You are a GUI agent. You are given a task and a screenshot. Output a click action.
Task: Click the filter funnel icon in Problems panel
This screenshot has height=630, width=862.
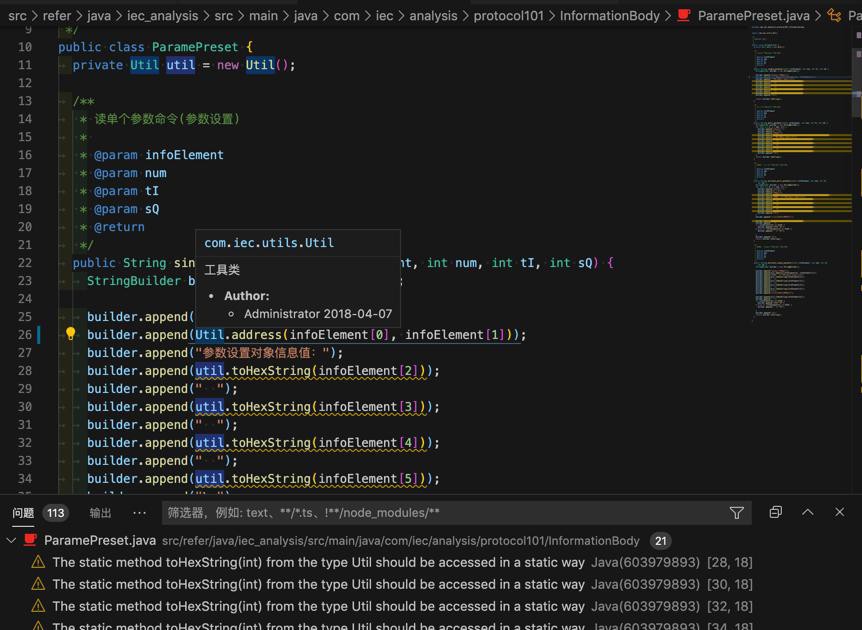[736, 513]
